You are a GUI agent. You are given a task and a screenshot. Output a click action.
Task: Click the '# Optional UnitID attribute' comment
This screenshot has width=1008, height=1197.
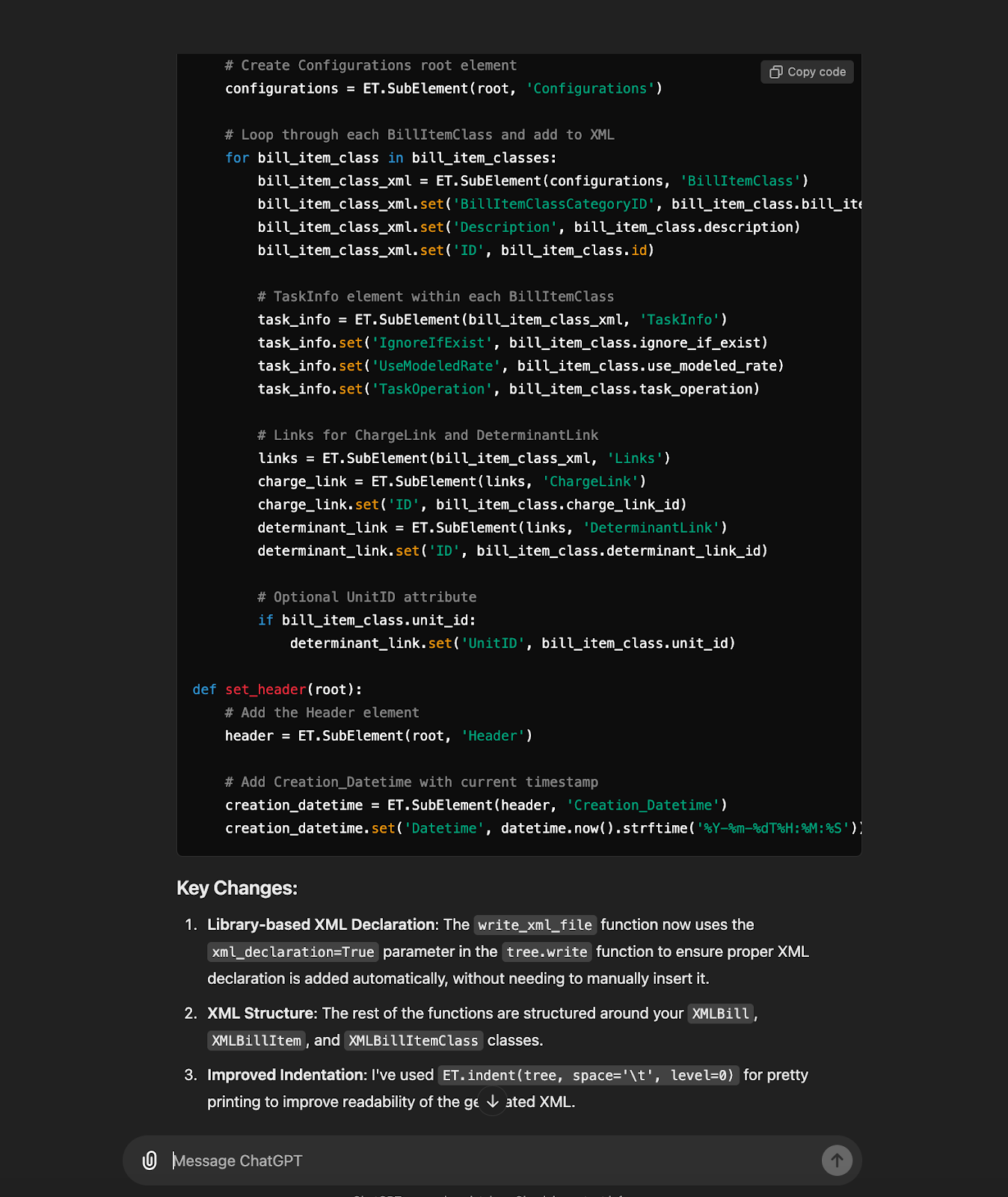tap(367, 597)
